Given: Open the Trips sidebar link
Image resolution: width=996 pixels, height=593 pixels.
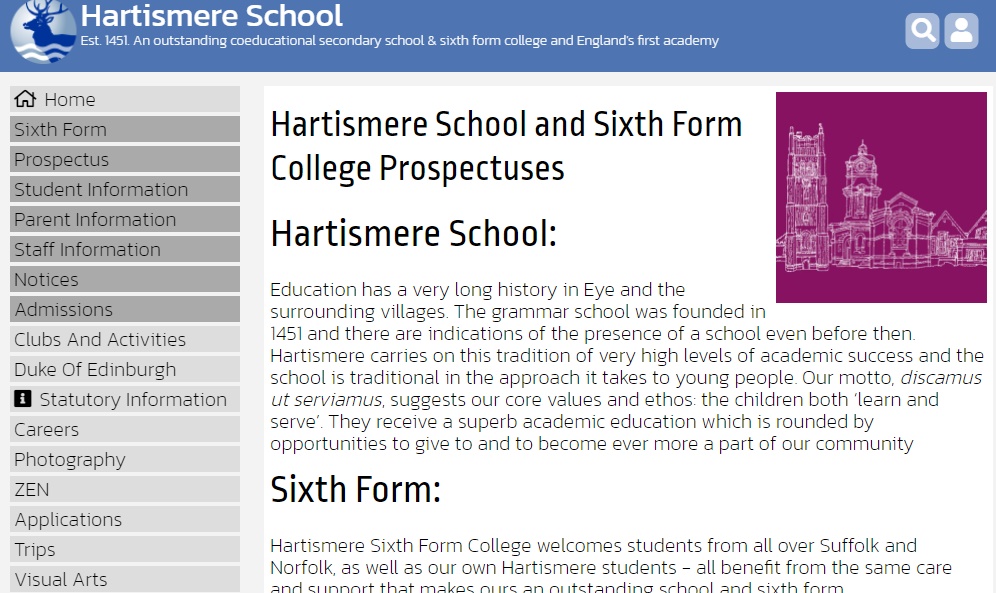Looking at the screenshot, I should 125,549.
